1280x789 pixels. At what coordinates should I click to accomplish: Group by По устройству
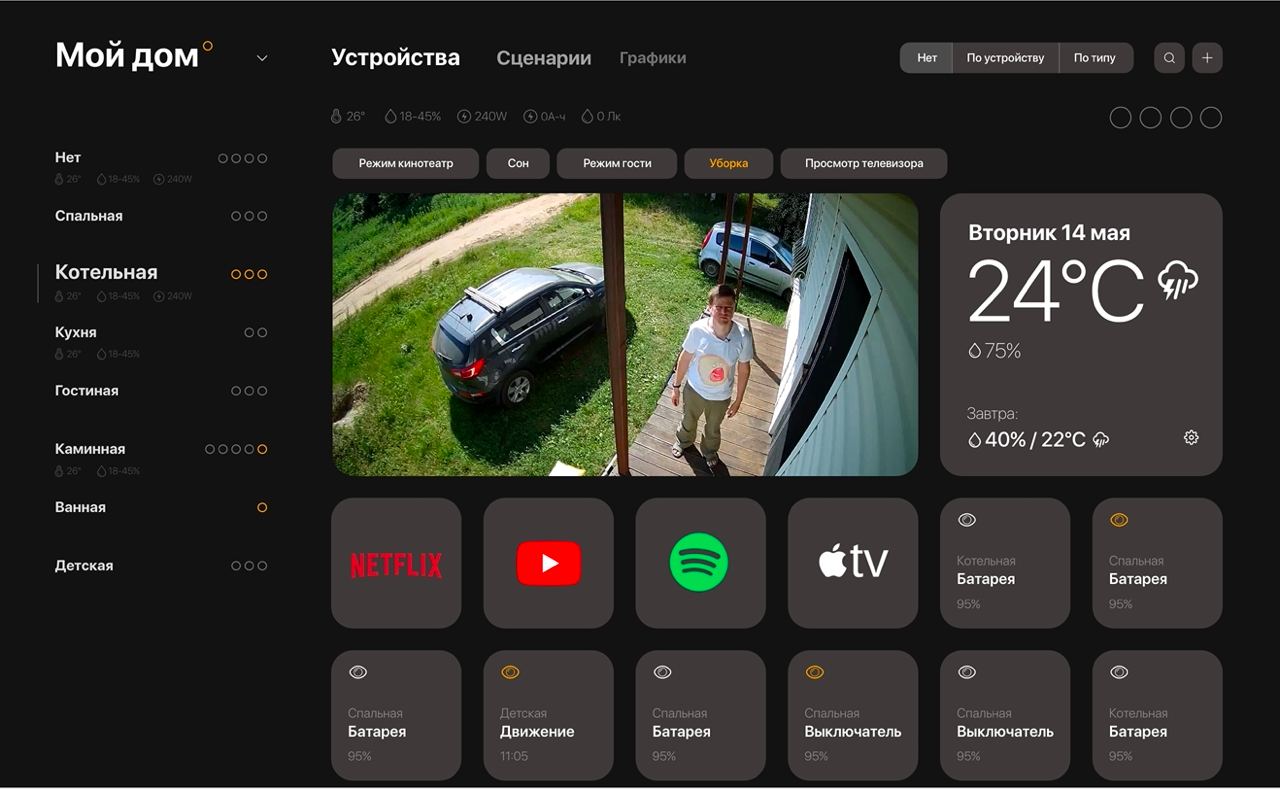(1005, 58)
